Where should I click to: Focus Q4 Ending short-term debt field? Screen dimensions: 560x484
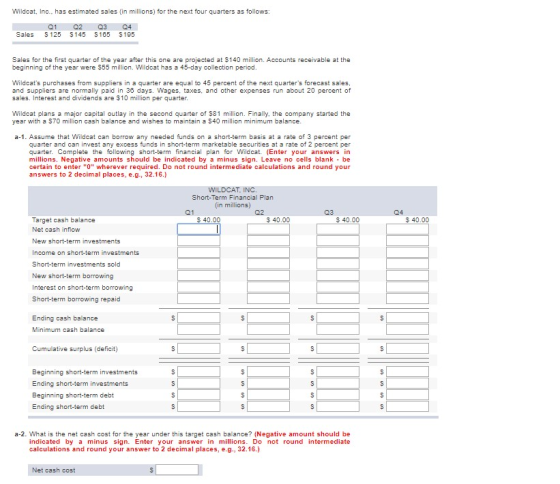tap(407, 406)
